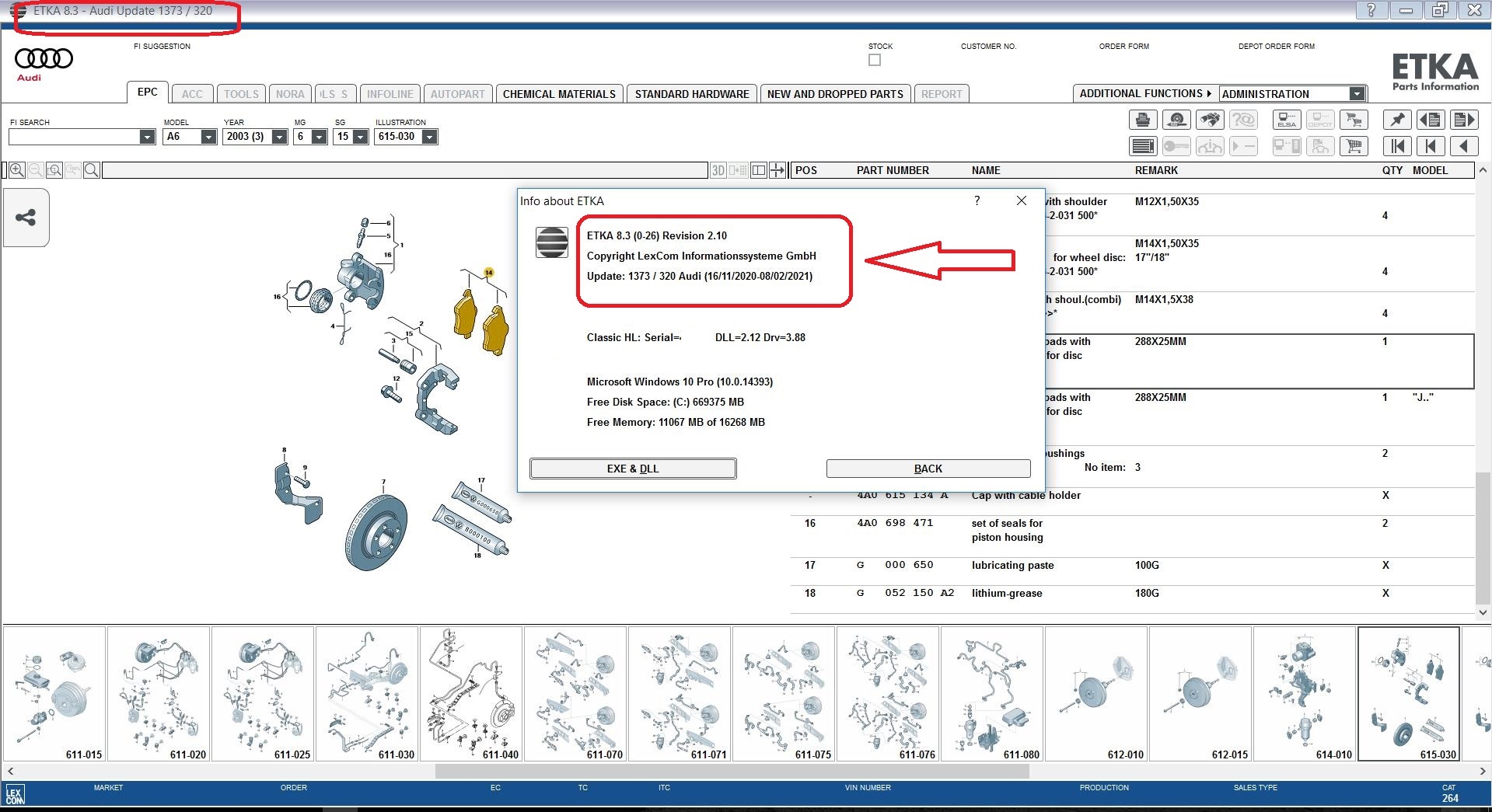
Task: Click the BACK button in the dialog
Action: click(x=928, y=469)
